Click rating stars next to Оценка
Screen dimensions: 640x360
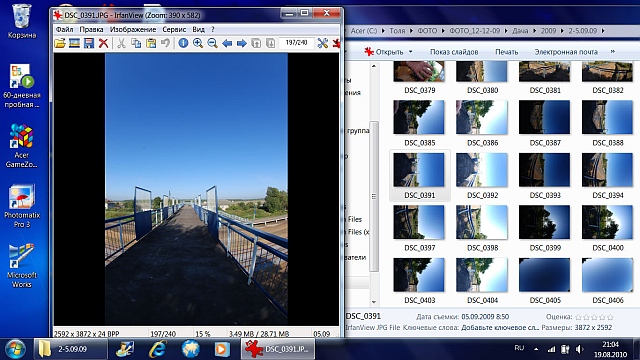(594, 317)
